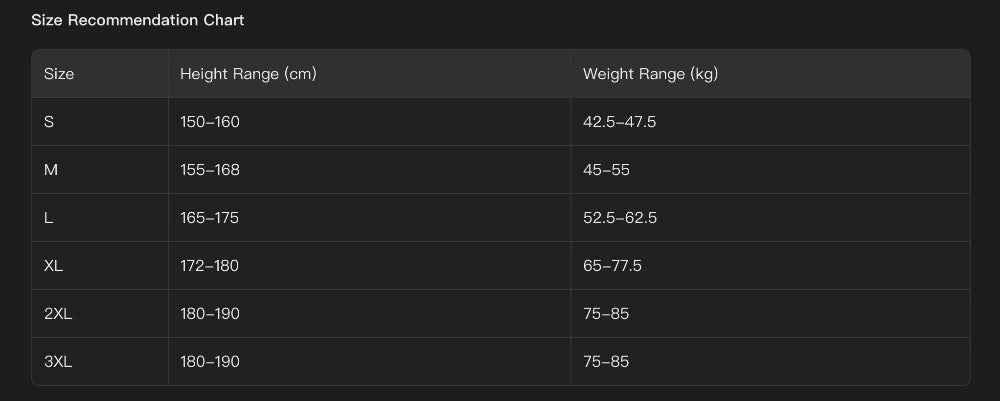Viewport: 1000px width, 401px height.
Task: Click the weight range in the 3XL row
Action: [606, 362]
